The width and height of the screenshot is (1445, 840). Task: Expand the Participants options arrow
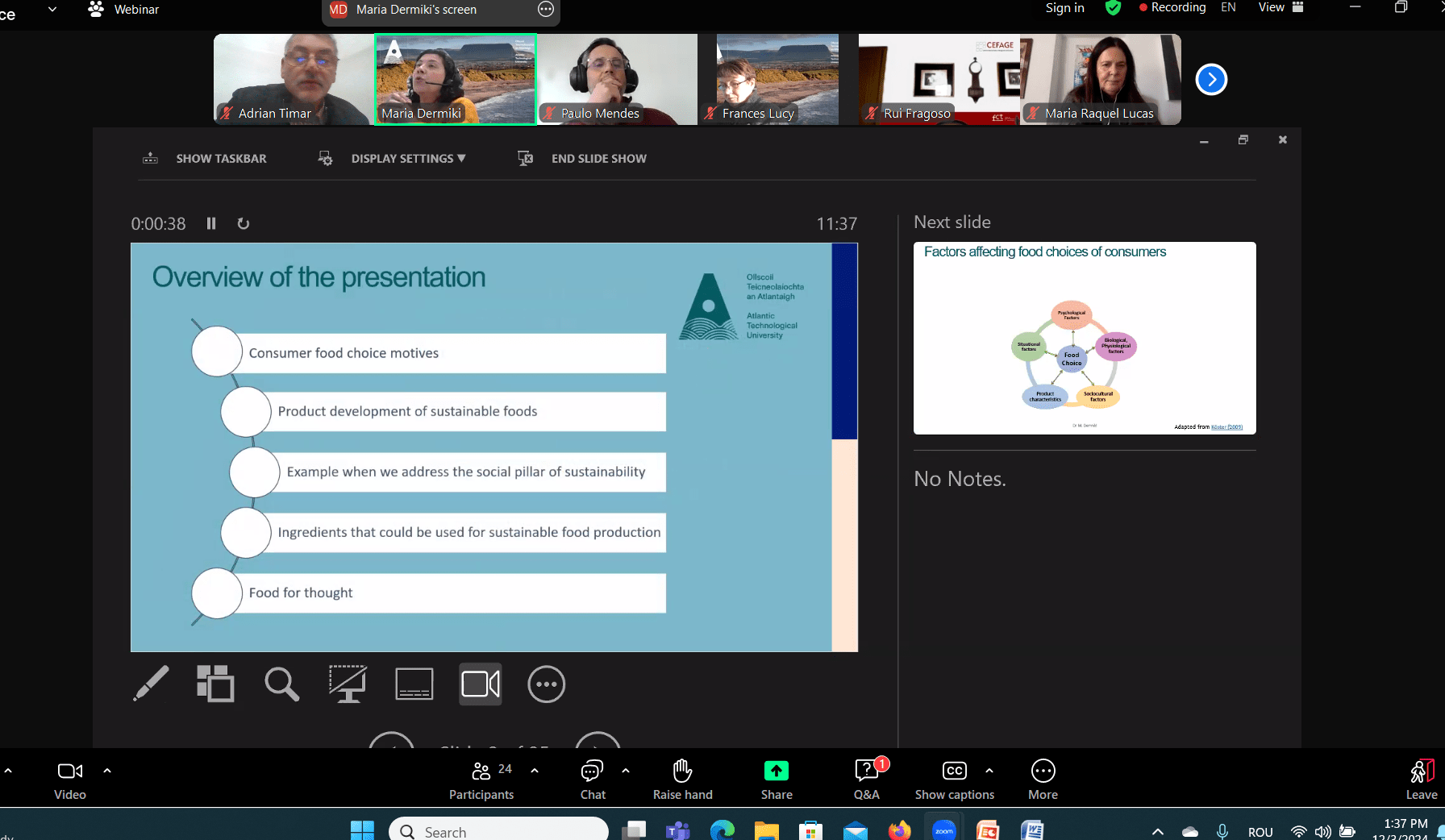(535, 771)
